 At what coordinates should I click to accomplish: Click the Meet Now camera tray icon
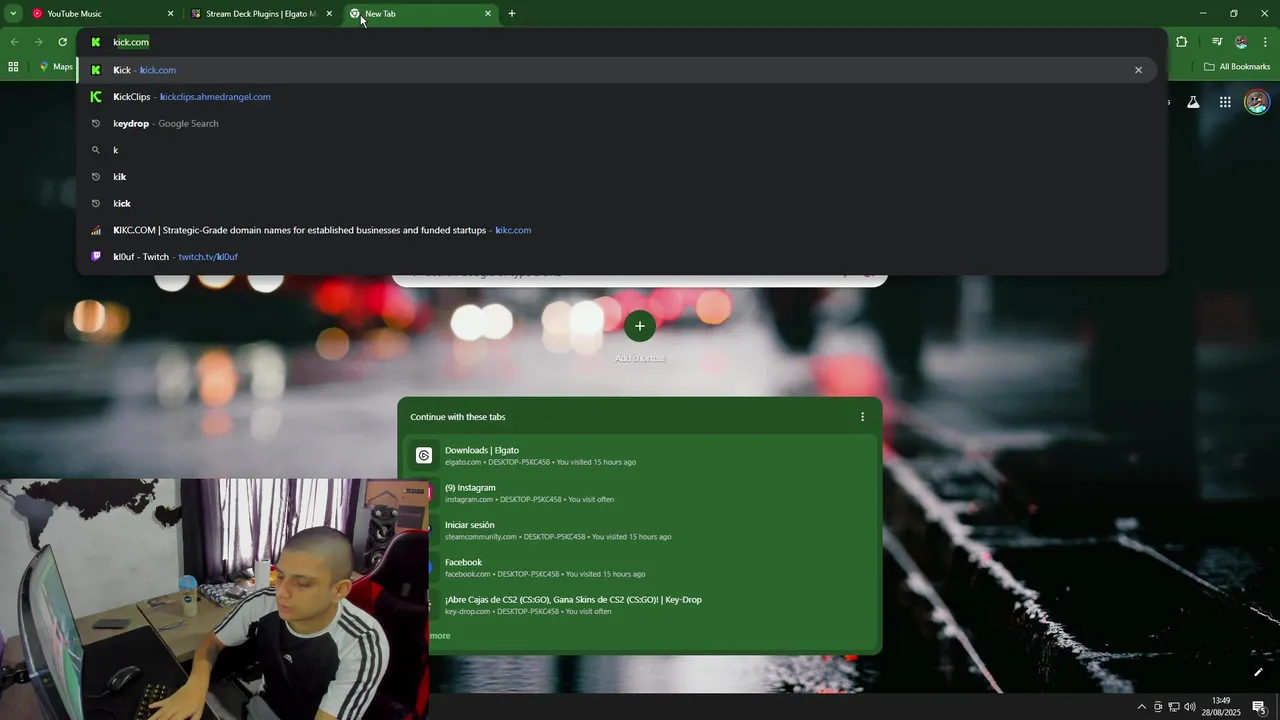[1158, 707]
